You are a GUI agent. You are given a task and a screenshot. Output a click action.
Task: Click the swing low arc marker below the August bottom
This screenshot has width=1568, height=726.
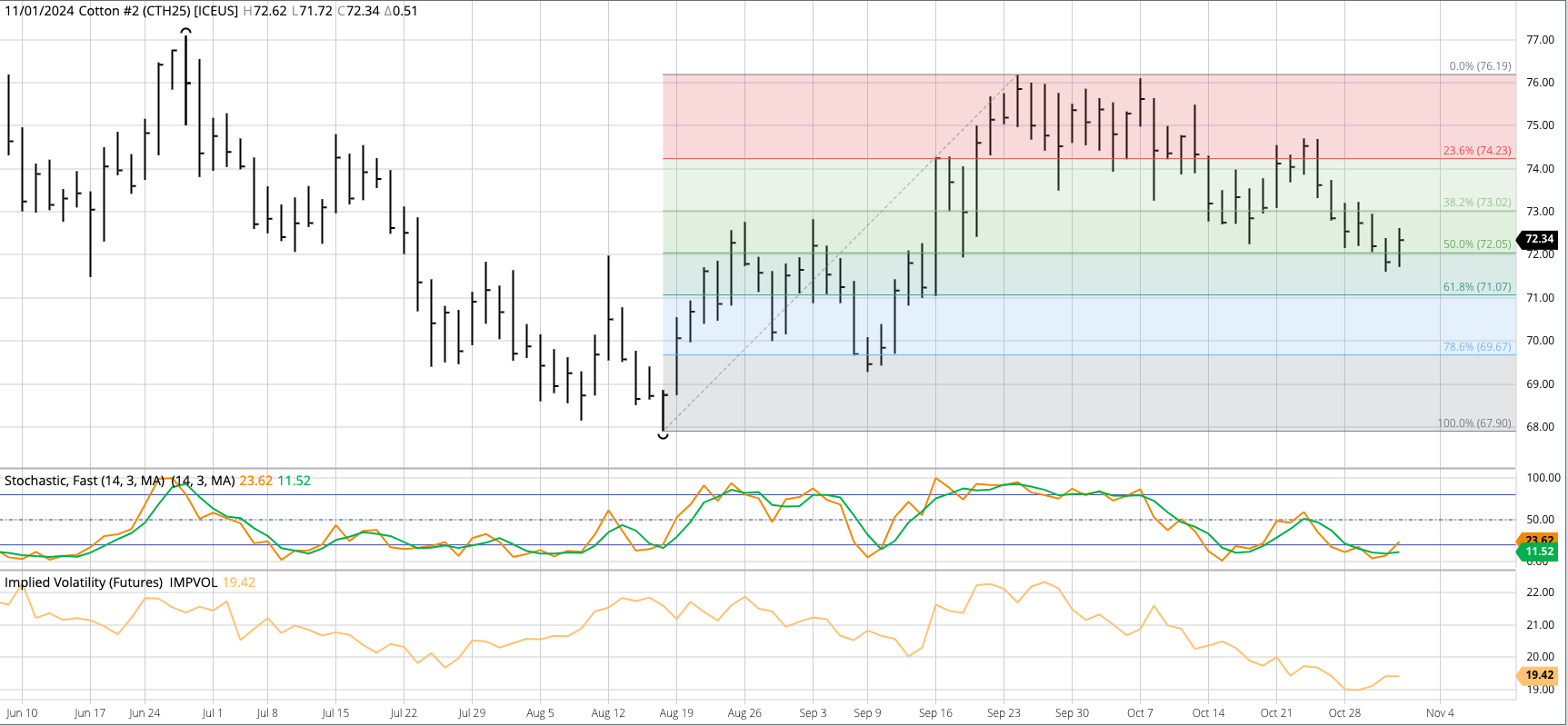point(664,436)
